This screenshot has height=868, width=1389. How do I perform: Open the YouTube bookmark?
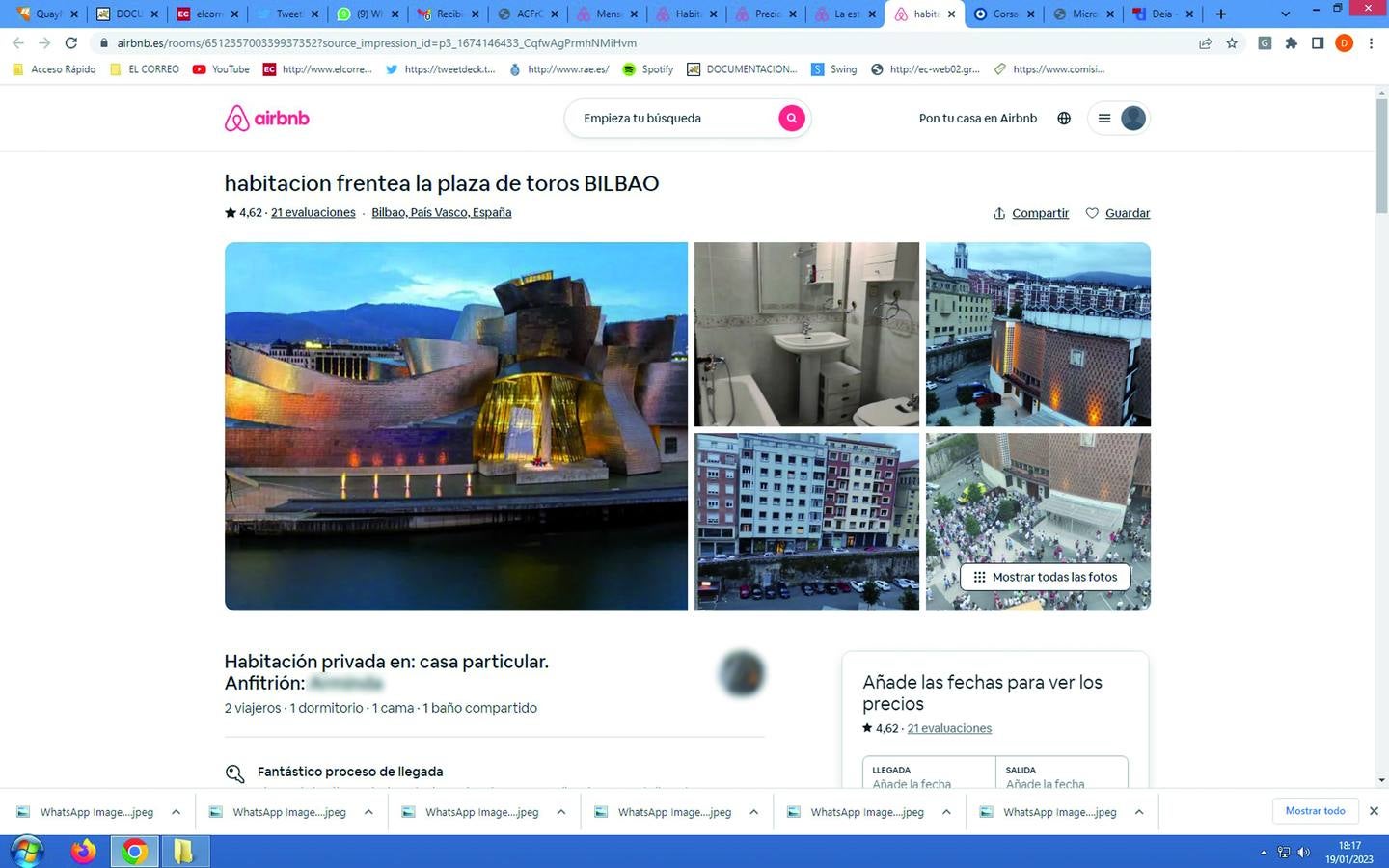(x=221, y=69)
